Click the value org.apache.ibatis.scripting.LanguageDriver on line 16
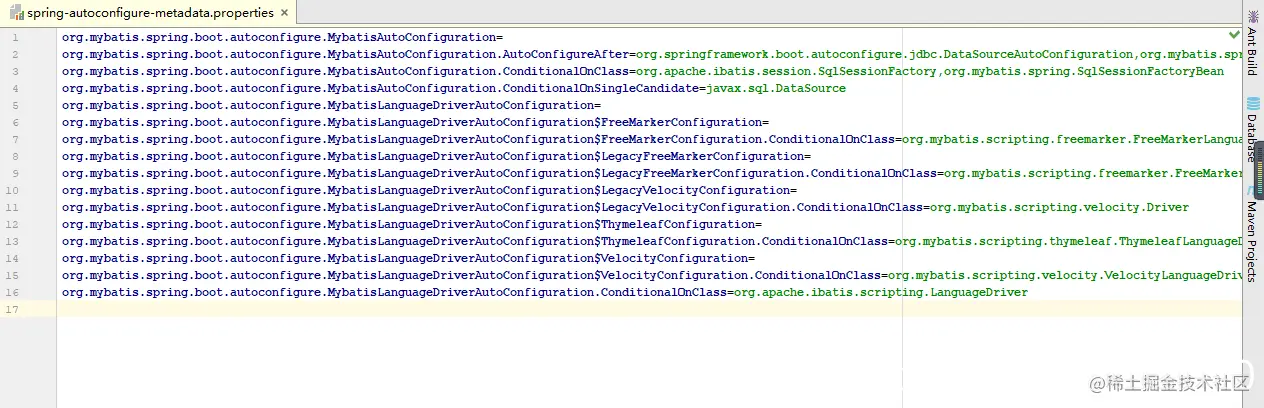Viewport: 1264px width, 408px height. click(881, 292)
